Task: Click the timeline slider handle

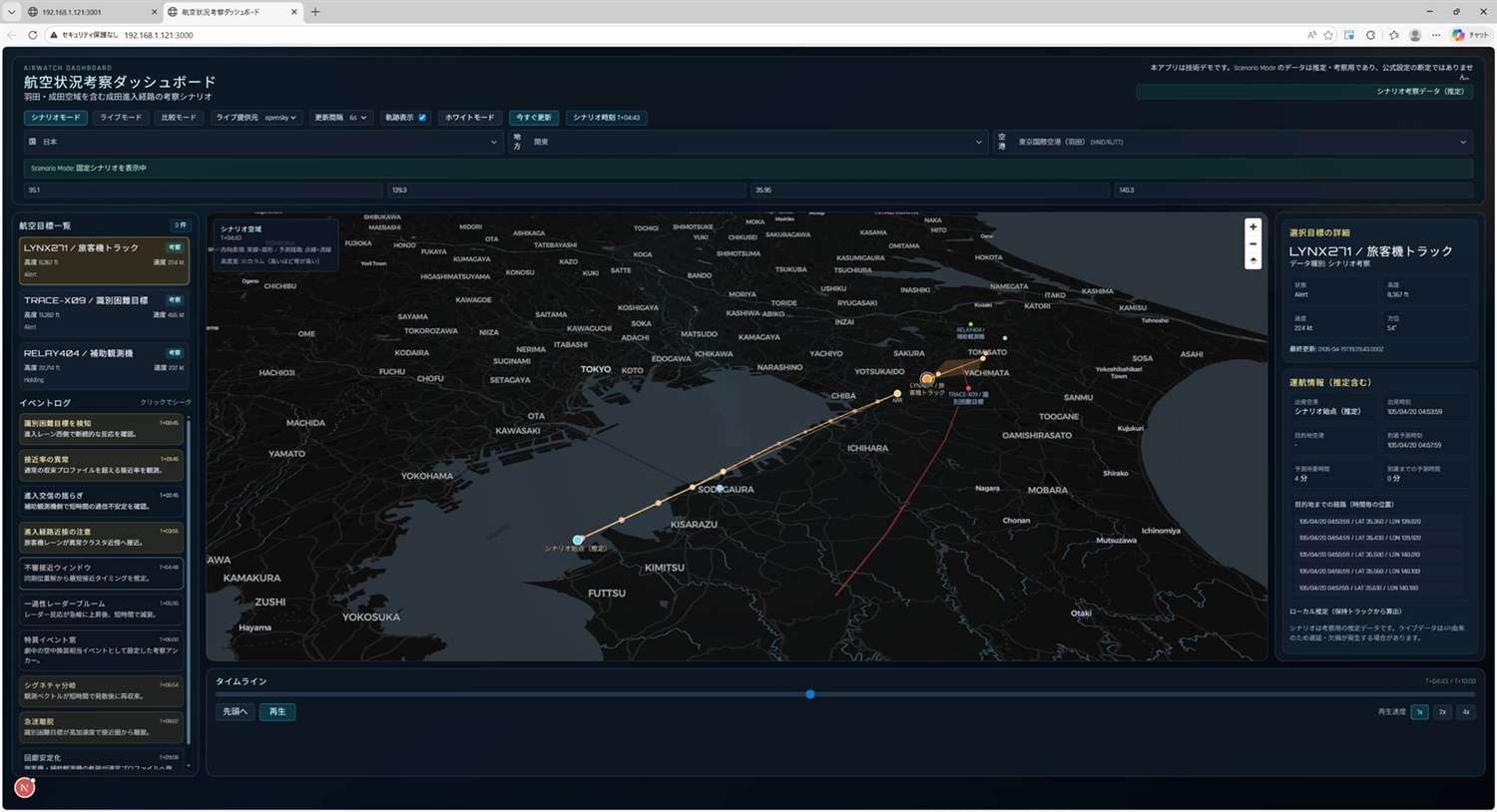Action: (x=810, y=694)
